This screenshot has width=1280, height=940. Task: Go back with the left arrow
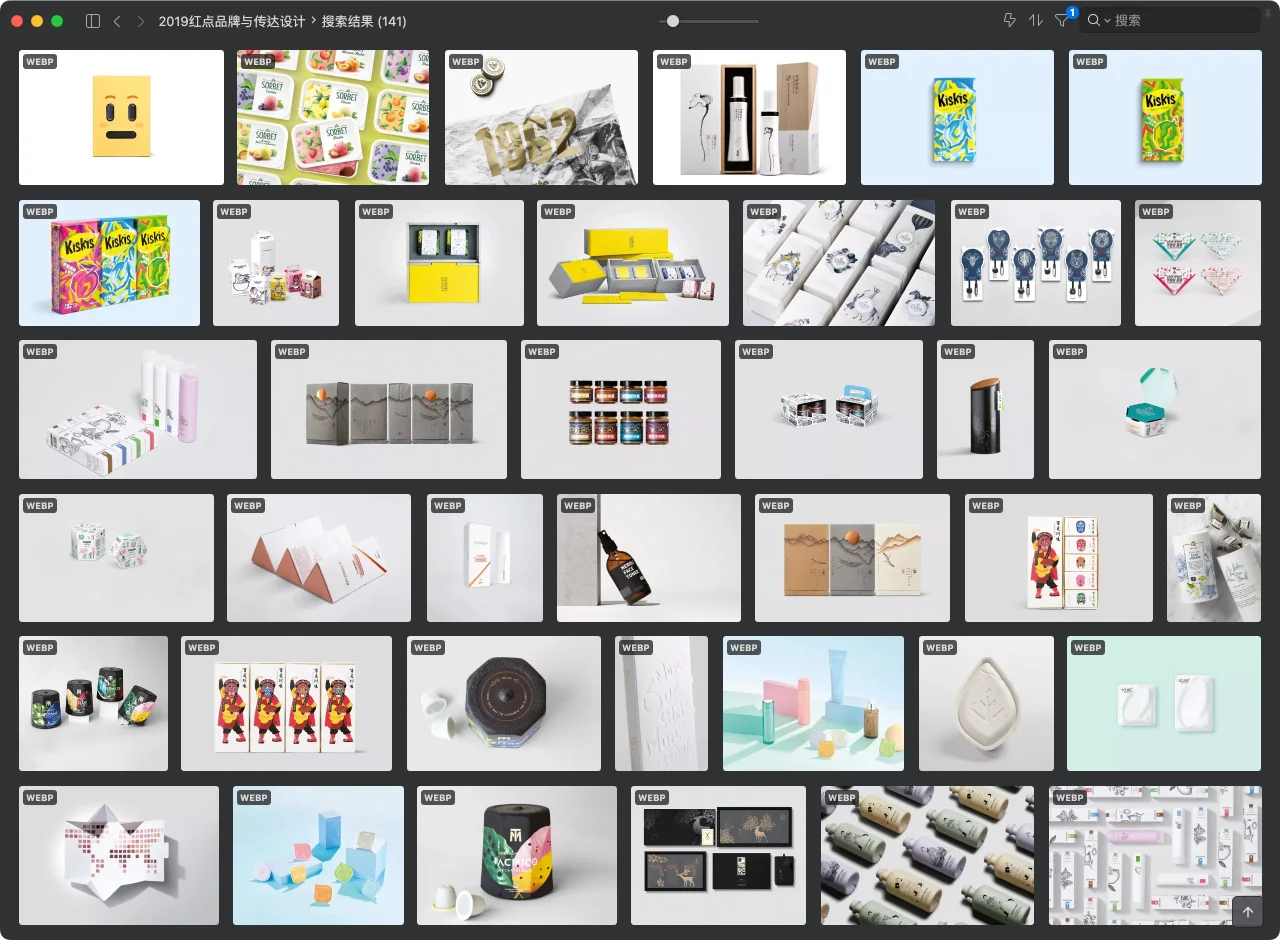click(117, 21)
